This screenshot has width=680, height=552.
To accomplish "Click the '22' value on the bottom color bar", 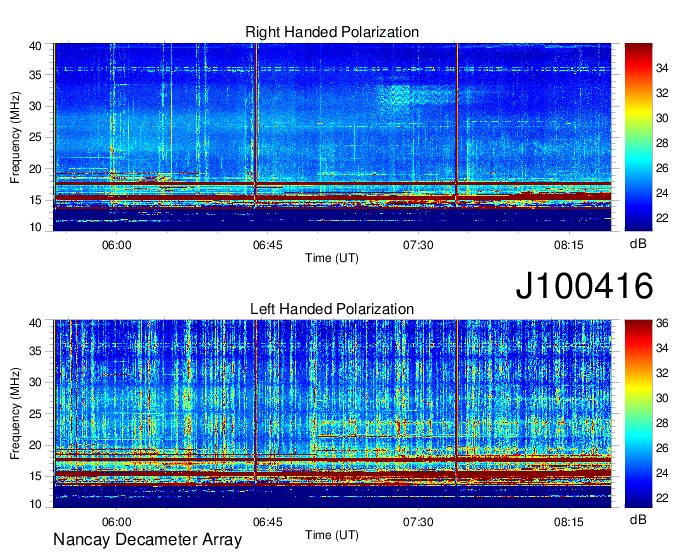I will click(662, 498).
